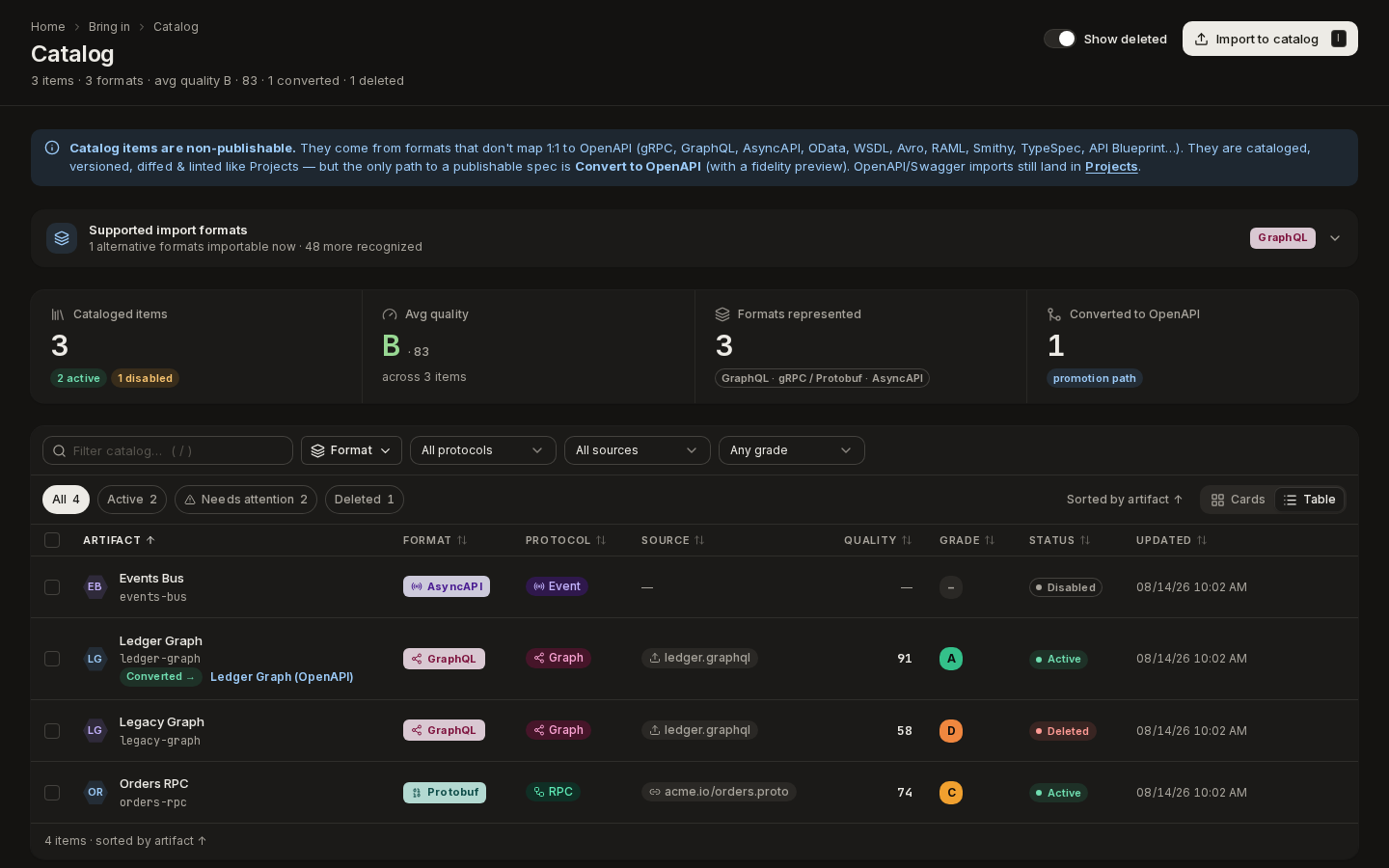Click the Filter catalog search field
The height and width of the screenshot is (868, 1389).
click(168, 450)
